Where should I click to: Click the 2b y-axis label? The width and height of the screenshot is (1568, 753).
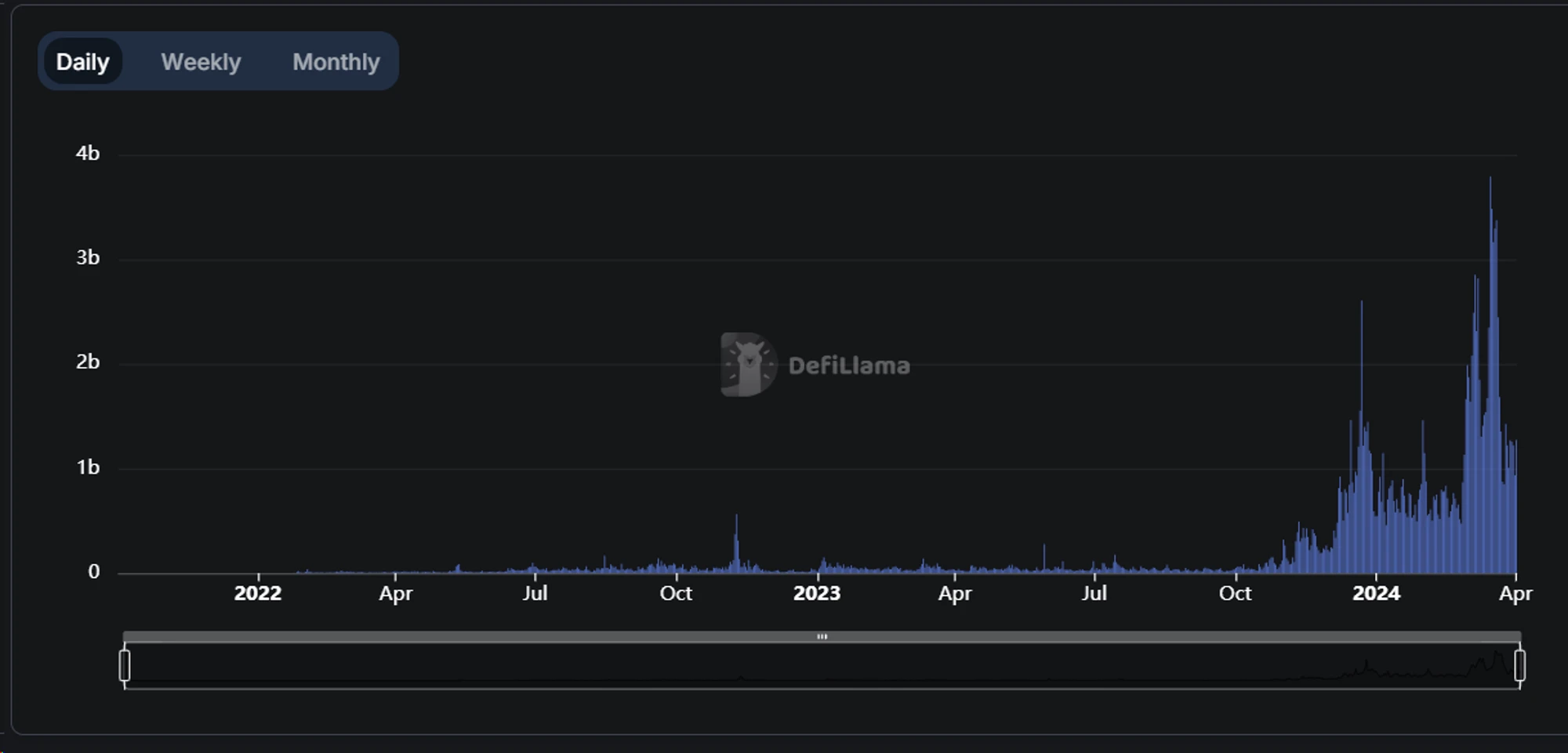(x=88, y=362)
